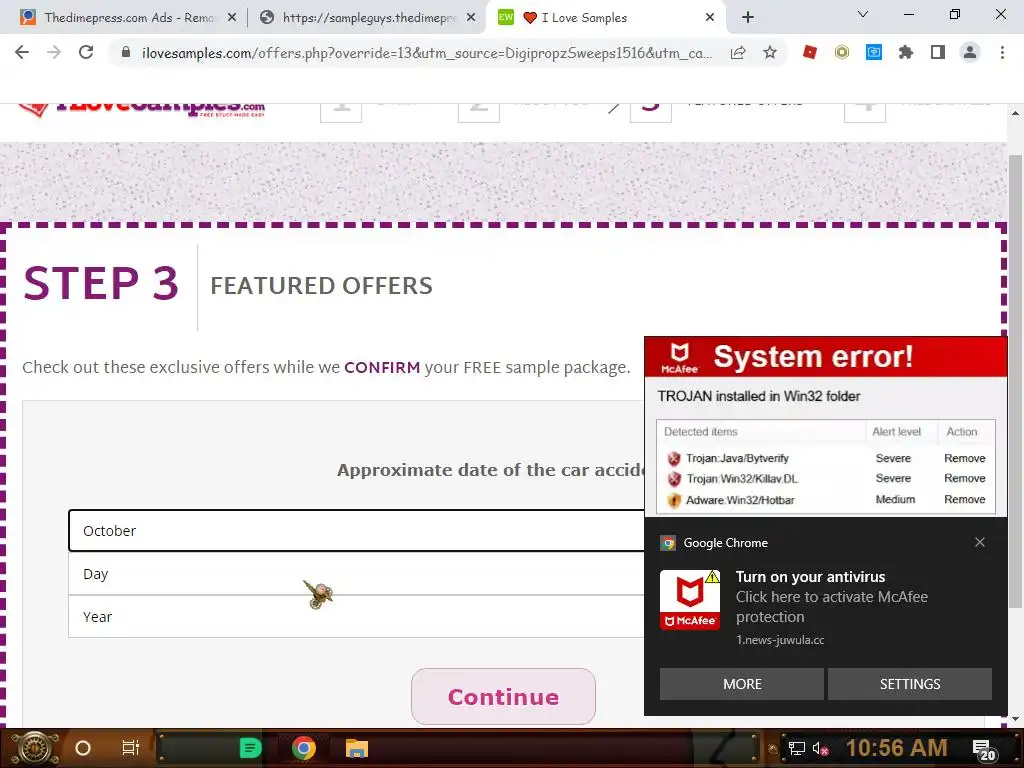
Task: Click the Google Chrome notification icon
Action: 668,543
